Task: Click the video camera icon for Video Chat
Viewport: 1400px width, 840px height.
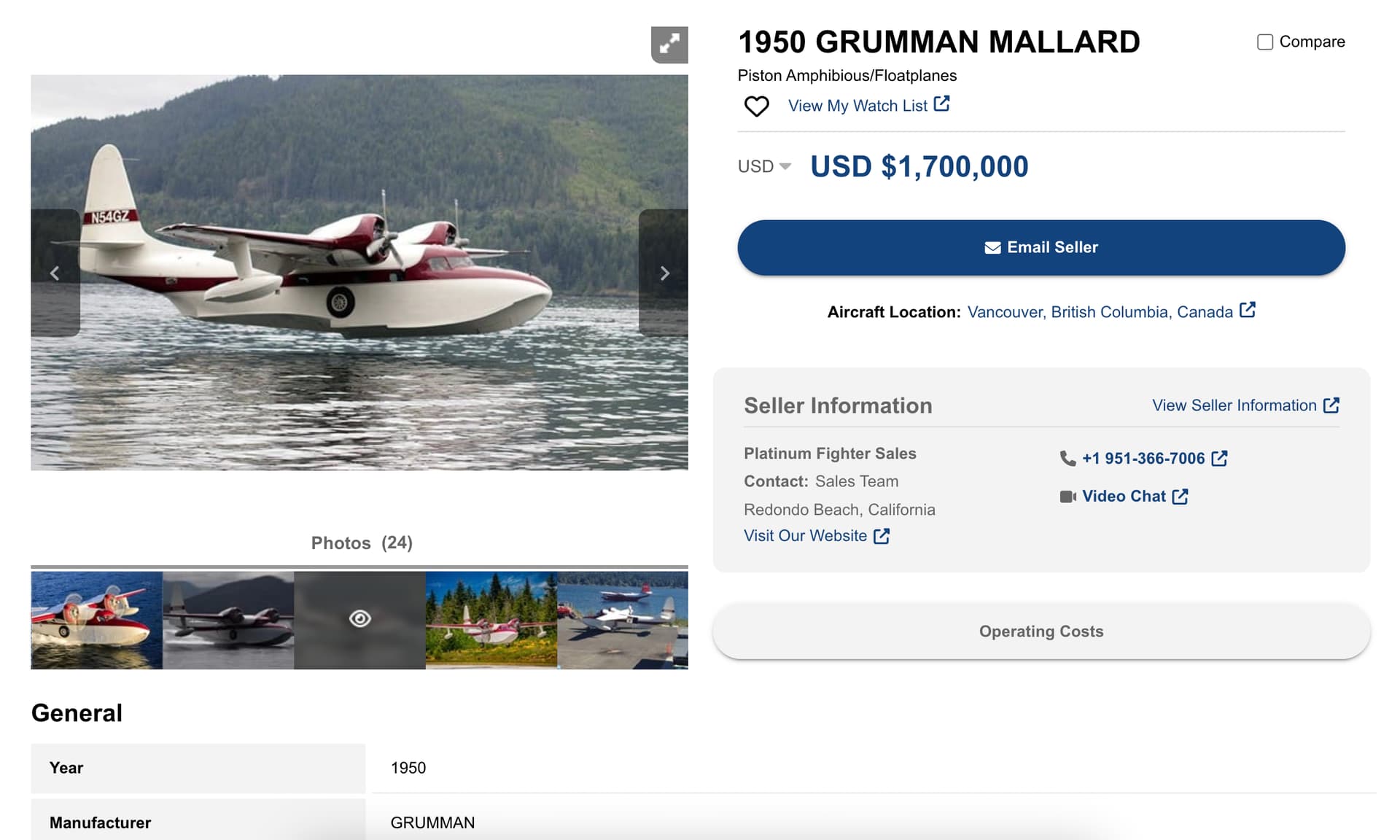Action: [1068, 497]
